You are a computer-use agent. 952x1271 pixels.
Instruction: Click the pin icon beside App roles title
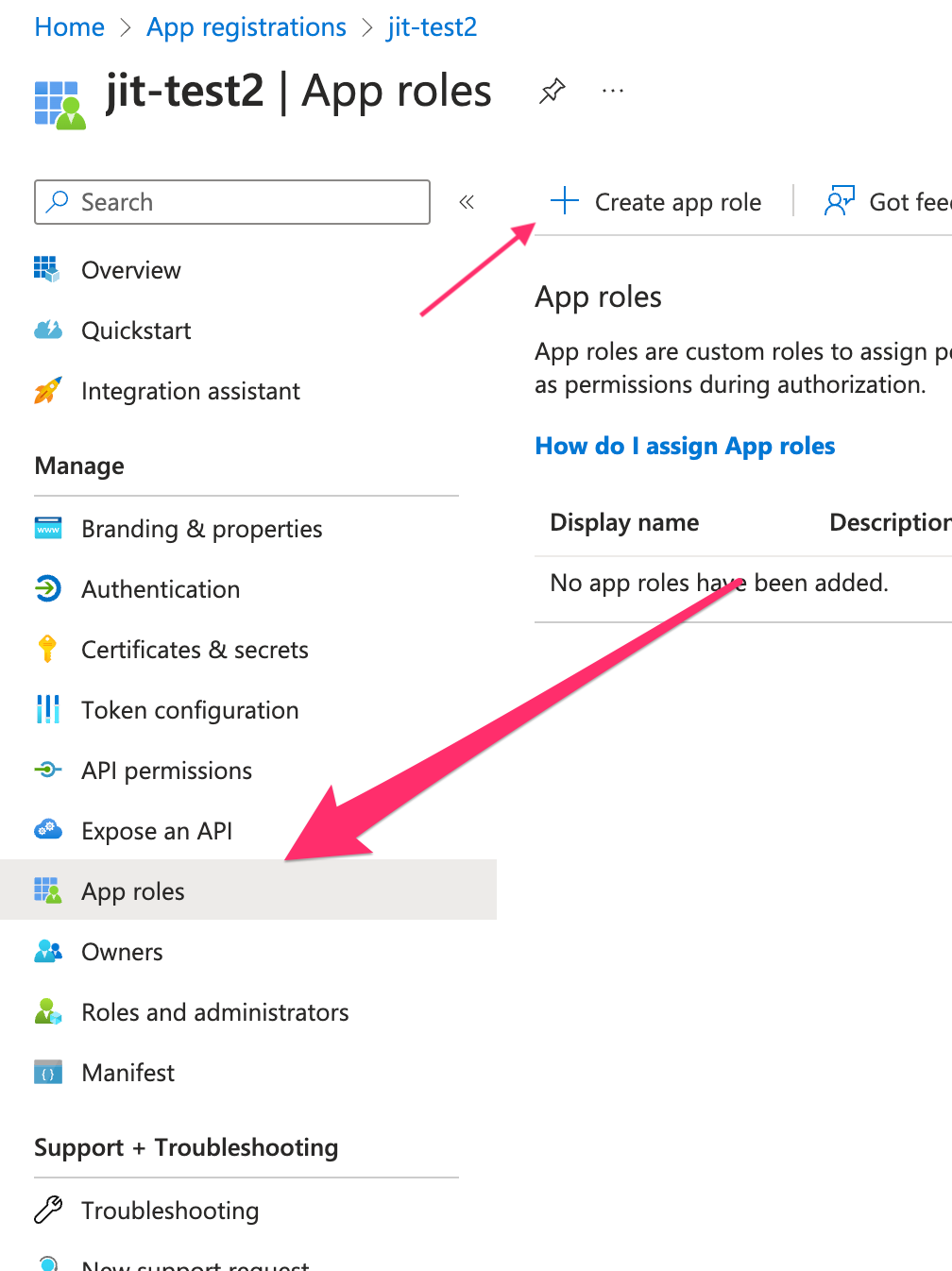point(552,92)
